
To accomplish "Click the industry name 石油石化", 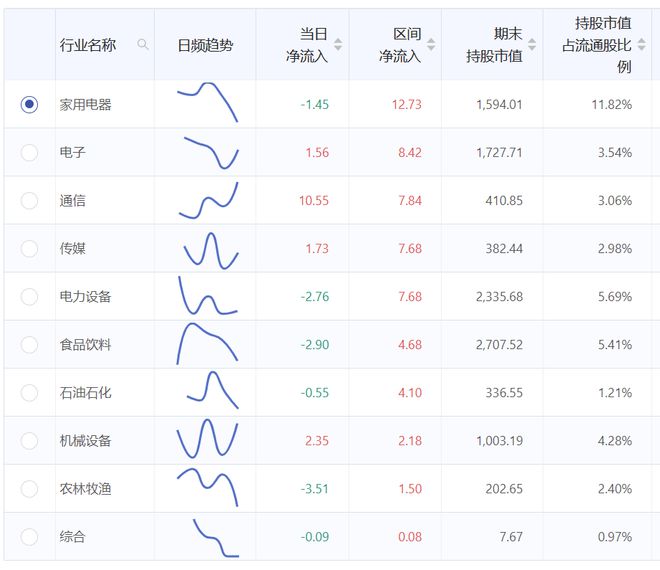I will 85,393.
